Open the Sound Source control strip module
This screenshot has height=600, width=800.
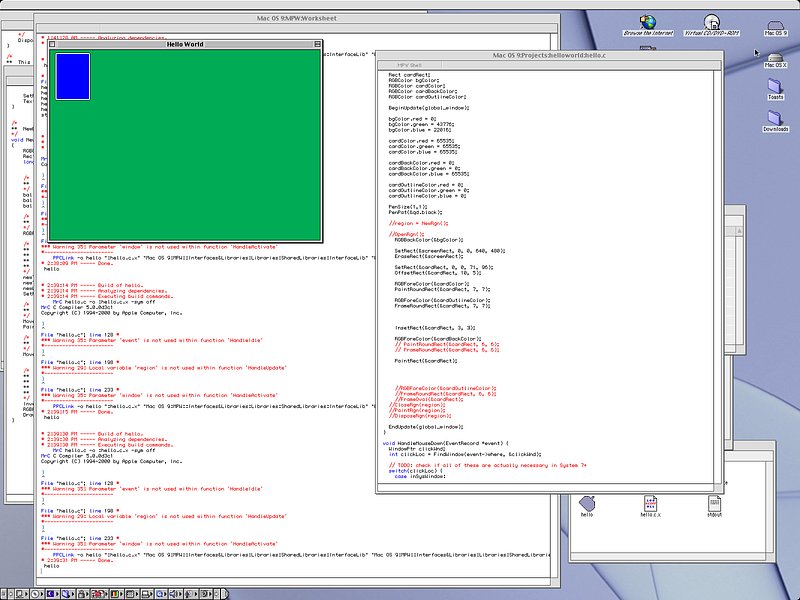tap(190, 594)
